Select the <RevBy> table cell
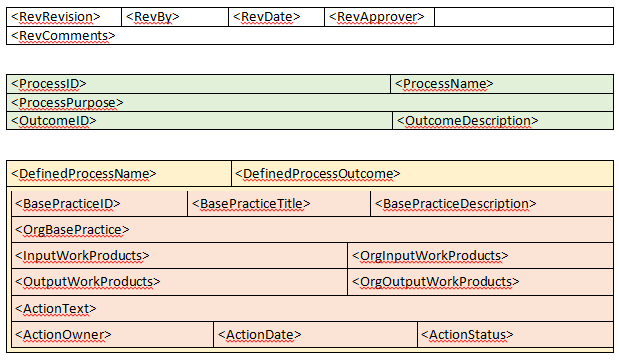 click(x=175, y=17)
